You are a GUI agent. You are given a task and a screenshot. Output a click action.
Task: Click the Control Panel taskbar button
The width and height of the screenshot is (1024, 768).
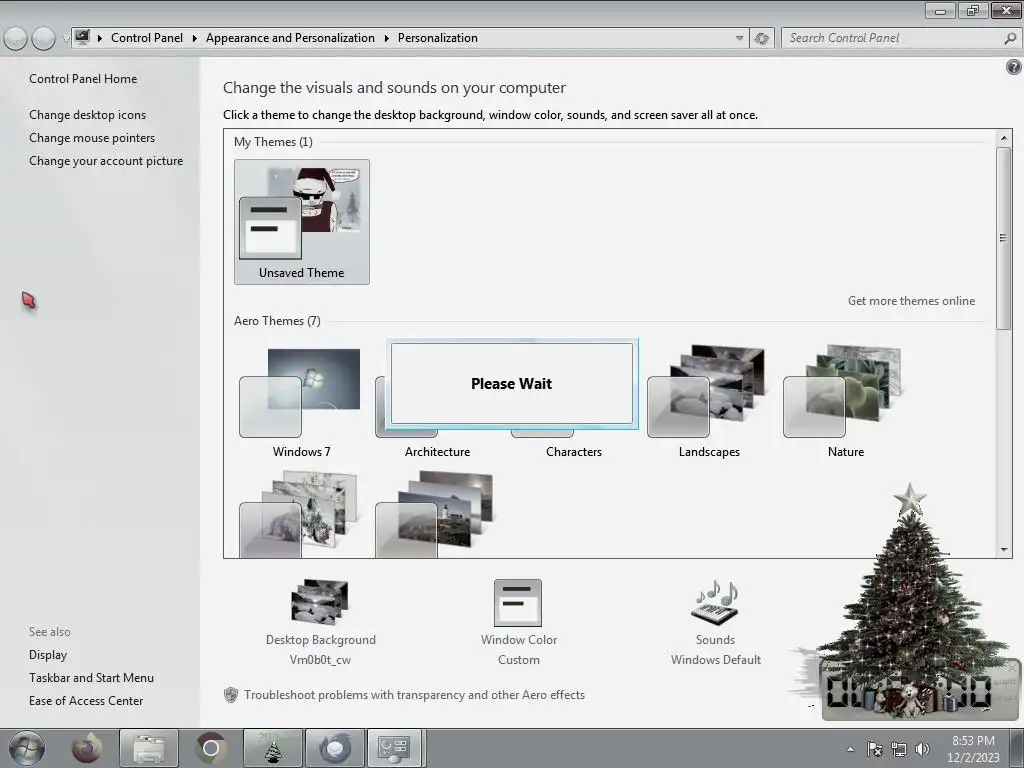pos(394,748)
